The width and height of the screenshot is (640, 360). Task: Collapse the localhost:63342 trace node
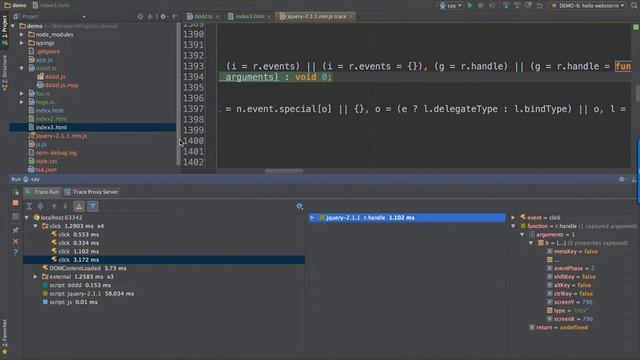tap(27, 218)
